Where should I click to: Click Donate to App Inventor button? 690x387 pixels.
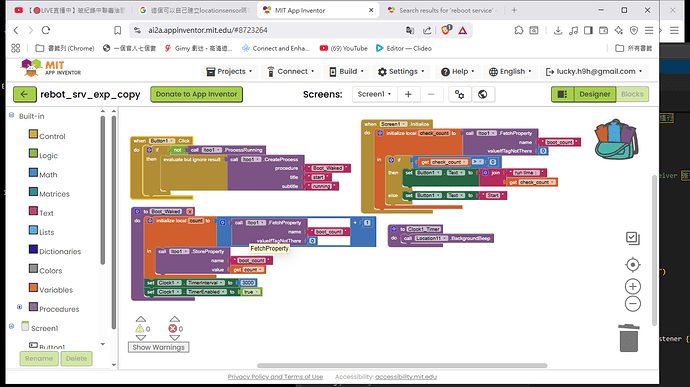point(196,94)
